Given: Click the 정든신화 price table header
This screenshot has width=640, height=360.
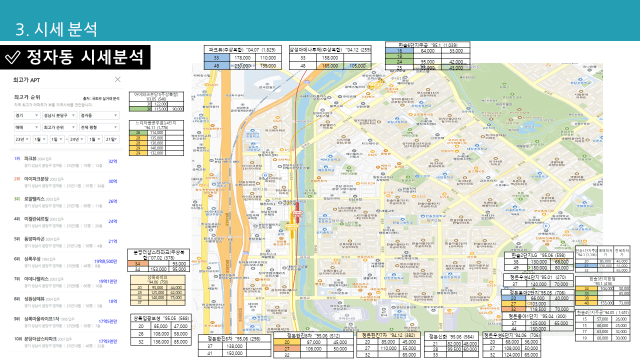Looking at the screenshot, I should 451,336.
